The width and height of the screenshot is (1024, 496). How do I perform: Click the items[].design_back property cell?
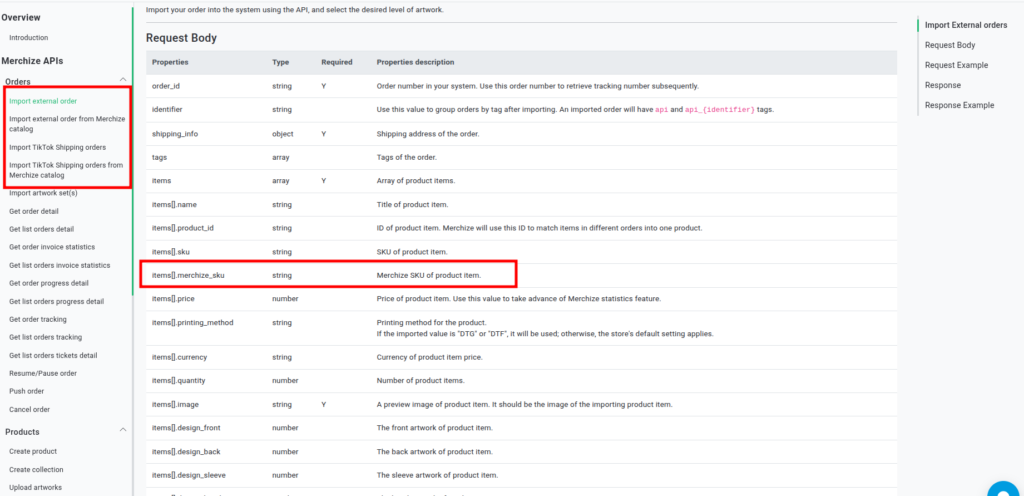(x=187, y=452)
